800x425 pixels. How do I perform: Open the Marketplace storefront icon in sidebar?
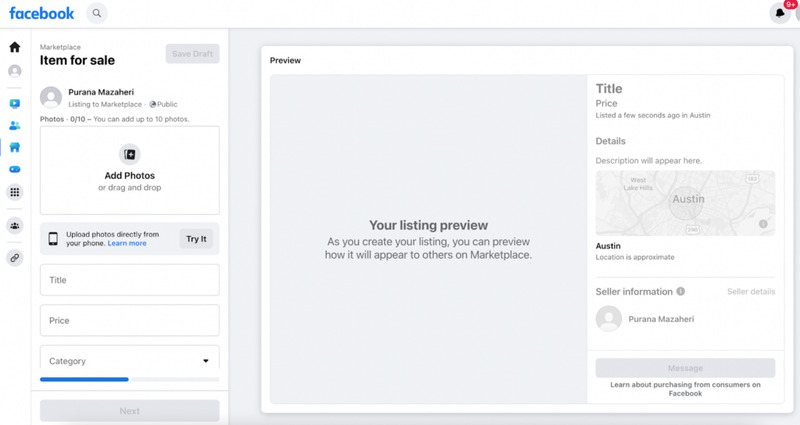[14, 147]
